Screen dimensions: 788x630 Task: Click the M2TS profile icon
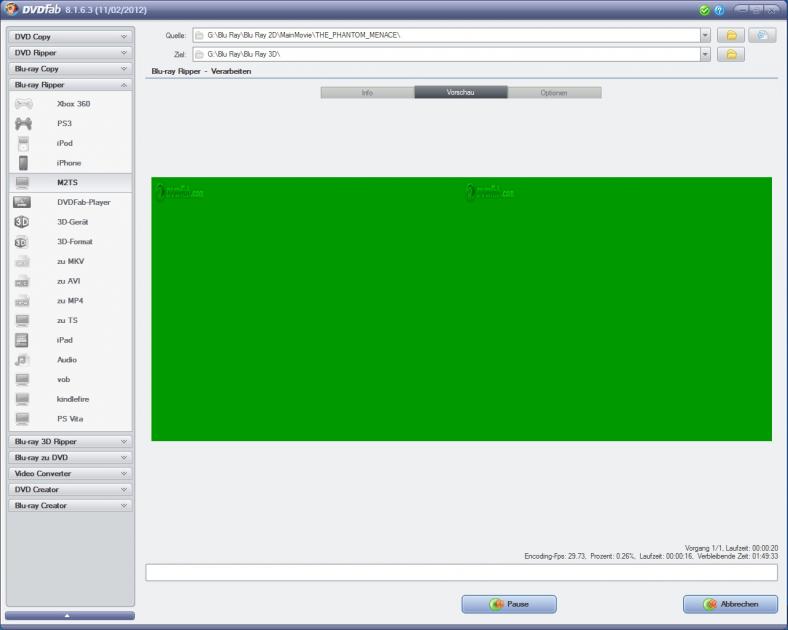pyautogui.click(x=22, y=182)
